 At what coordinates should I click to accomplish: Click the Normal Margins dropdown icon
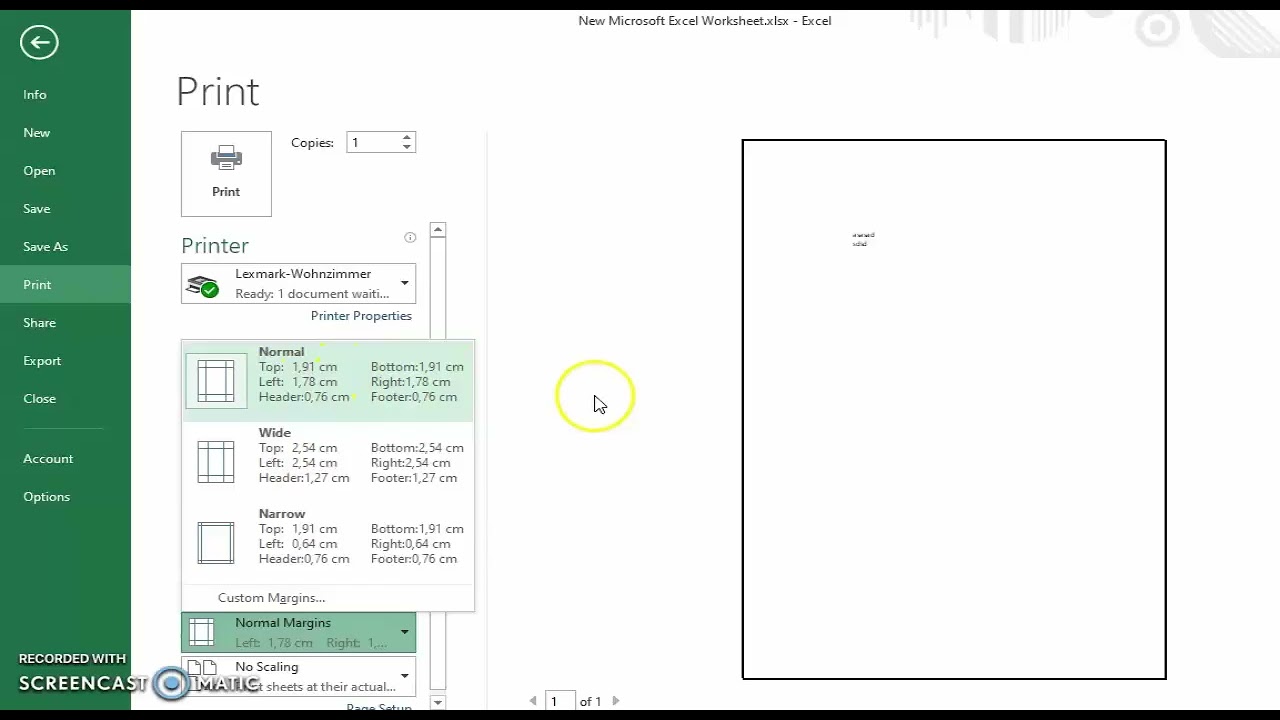[x=202, y=632]
